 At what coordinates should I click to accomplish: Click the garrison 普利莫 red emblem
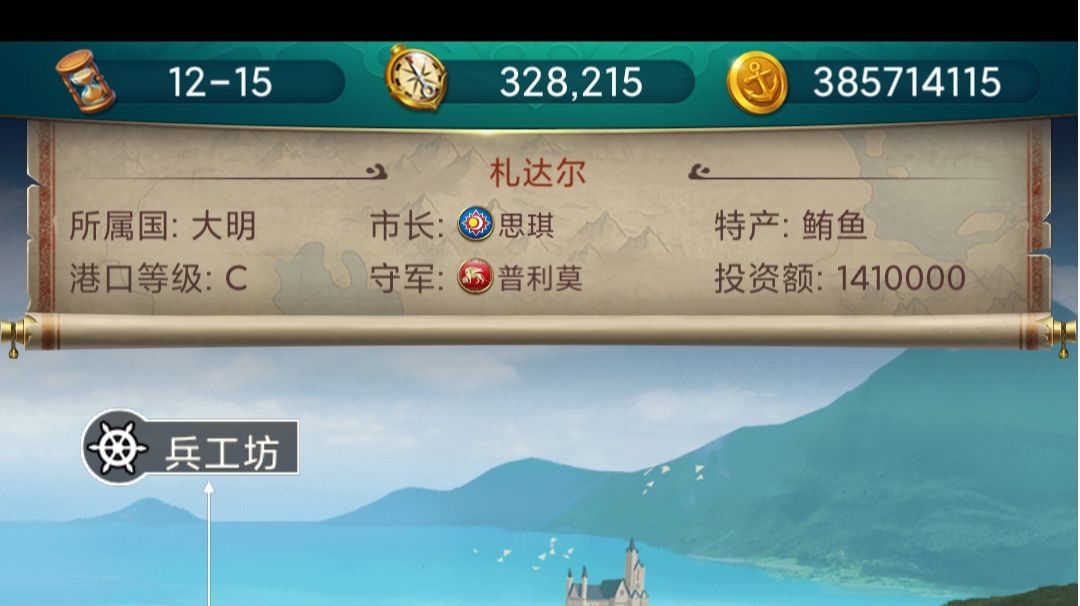[x=476, y=276]
